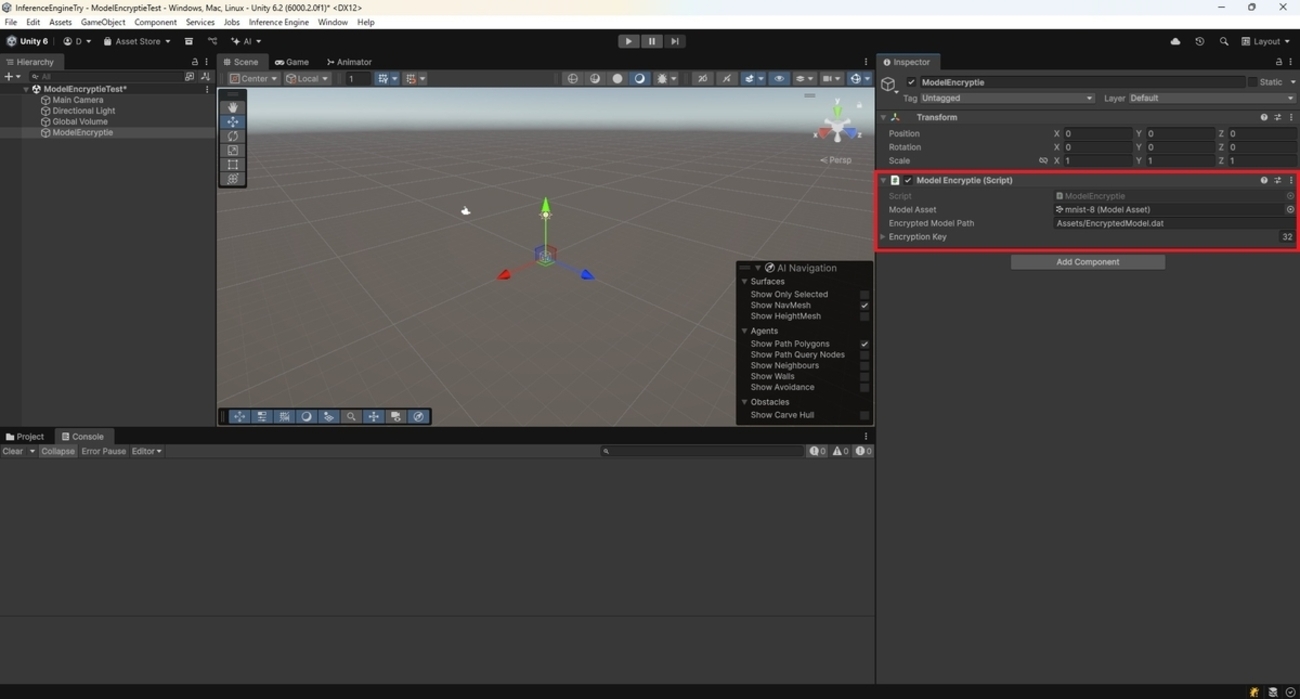Toggle Show Path Polygons checkbox
The image size is (1300, 699).
click(864, 344)
